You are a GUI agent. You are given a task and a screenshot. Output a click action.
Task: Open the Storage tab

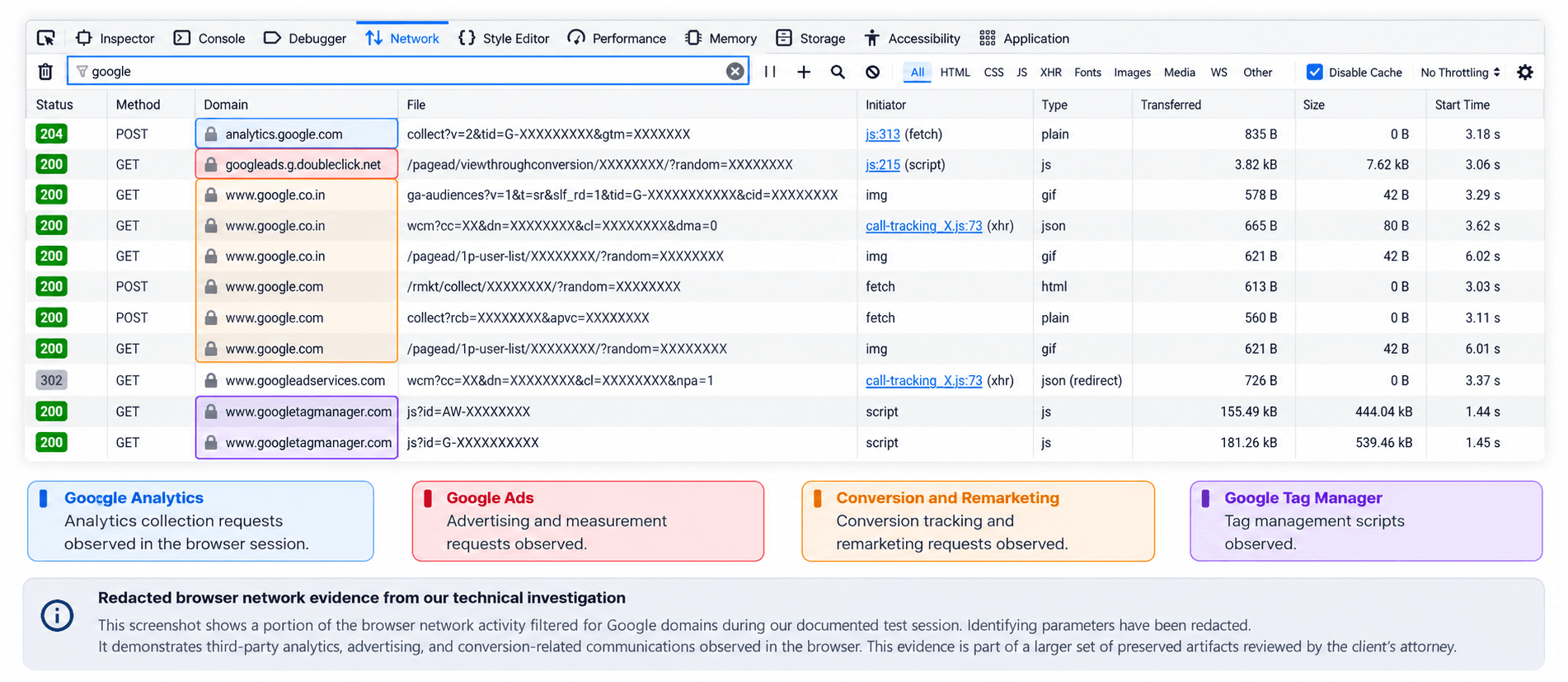click(810, 38)
